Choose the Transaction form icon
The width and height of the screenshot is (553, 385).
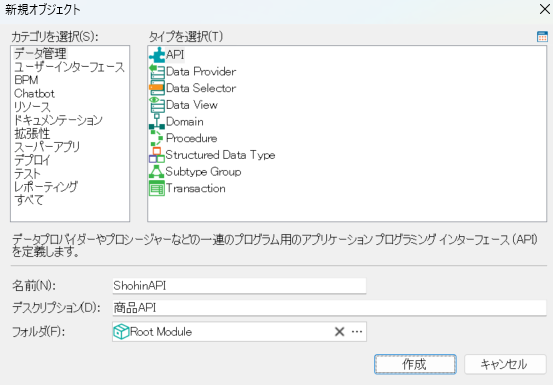click(x=157, y=188)
